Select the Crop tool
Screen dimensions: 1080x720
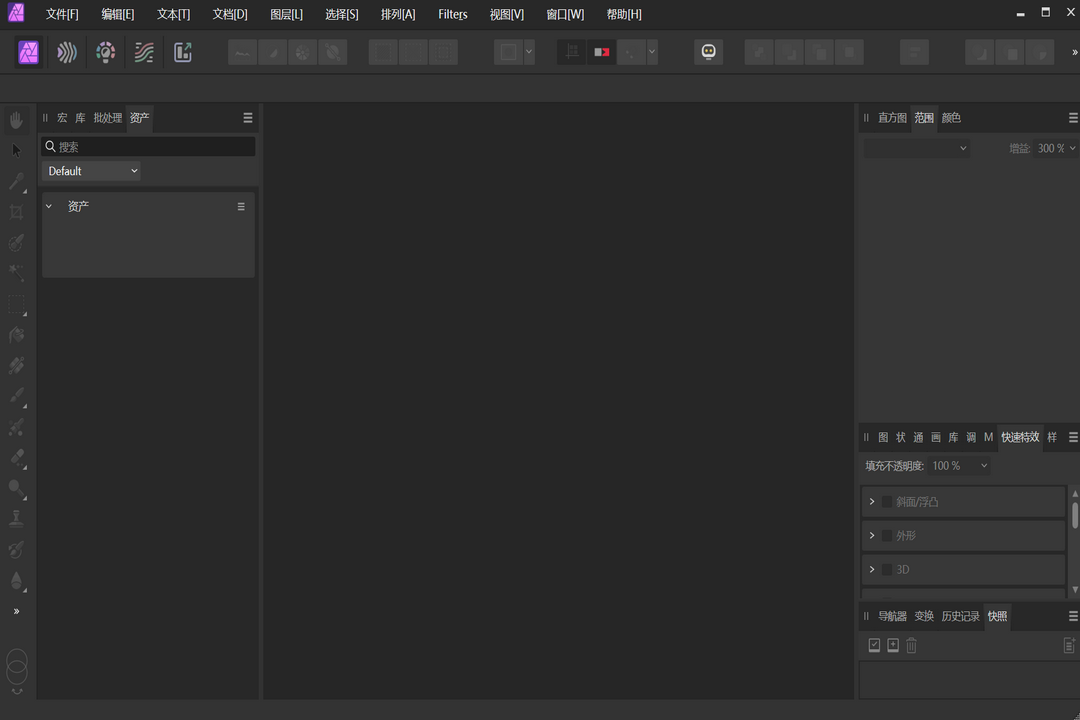click(x=16, y=212)
